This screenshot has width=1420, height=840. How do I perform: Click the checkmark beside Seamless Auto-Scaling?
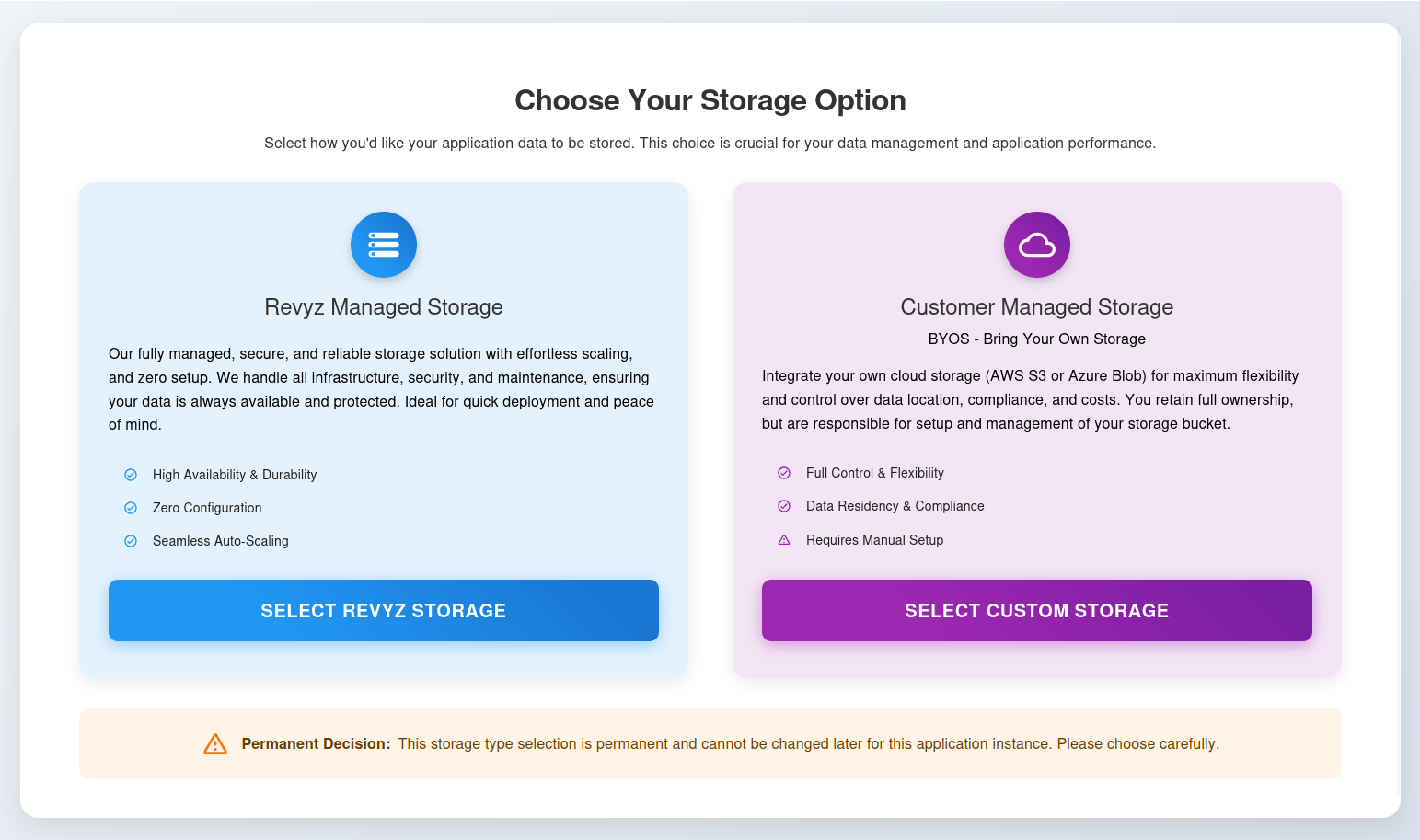click(131, 541)
